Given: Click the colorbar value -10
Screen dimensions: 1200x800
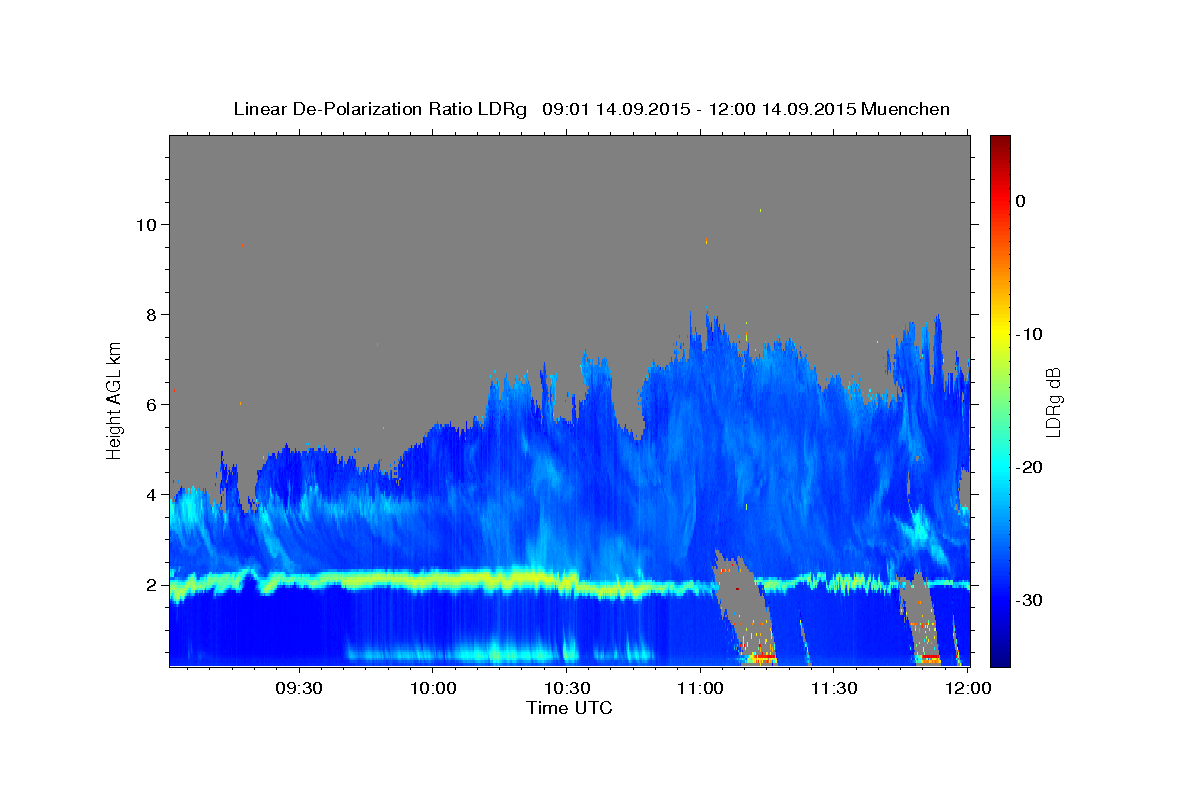Looking at the screenshot, I should [1030, 334].
